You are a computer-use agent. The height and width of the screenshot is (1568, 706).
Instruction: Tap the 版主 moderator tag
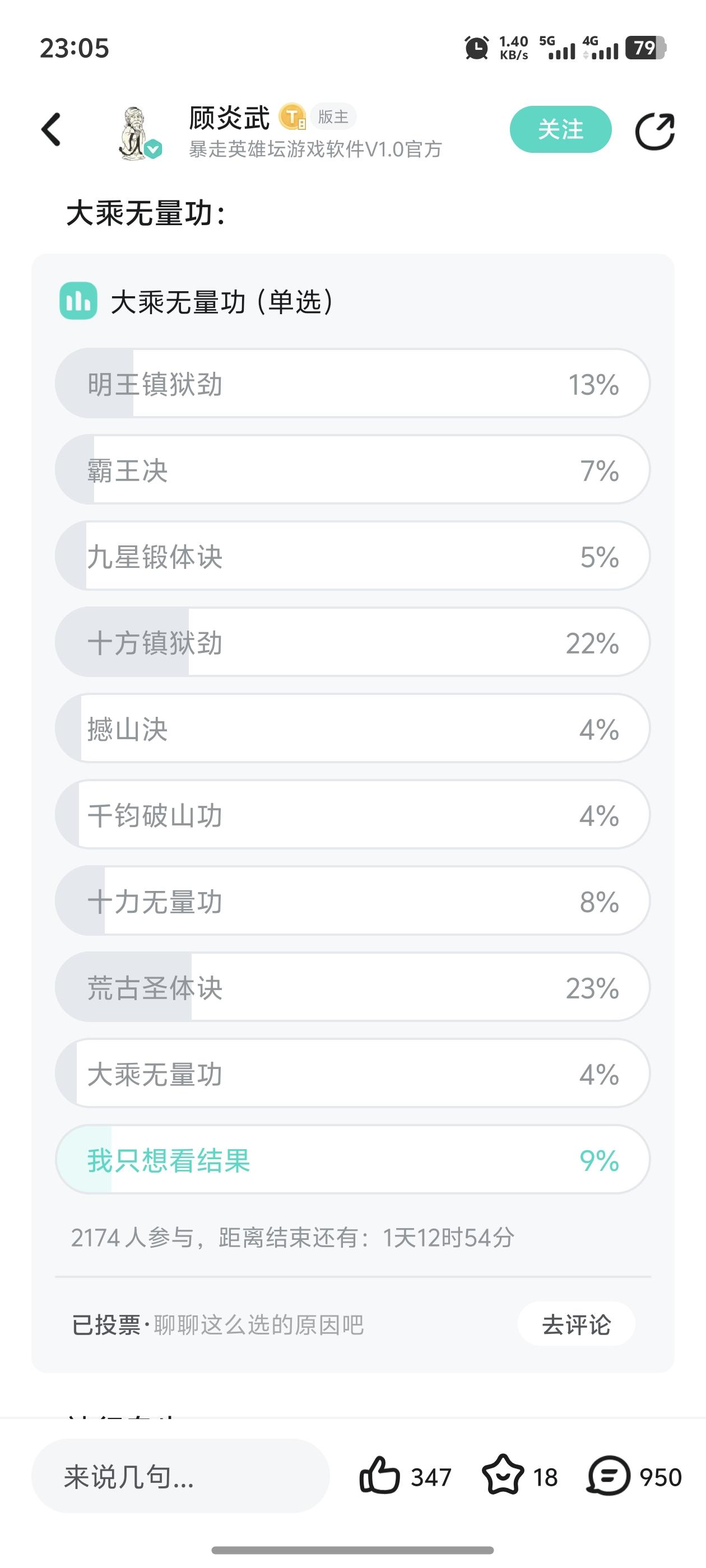[333, 116]
